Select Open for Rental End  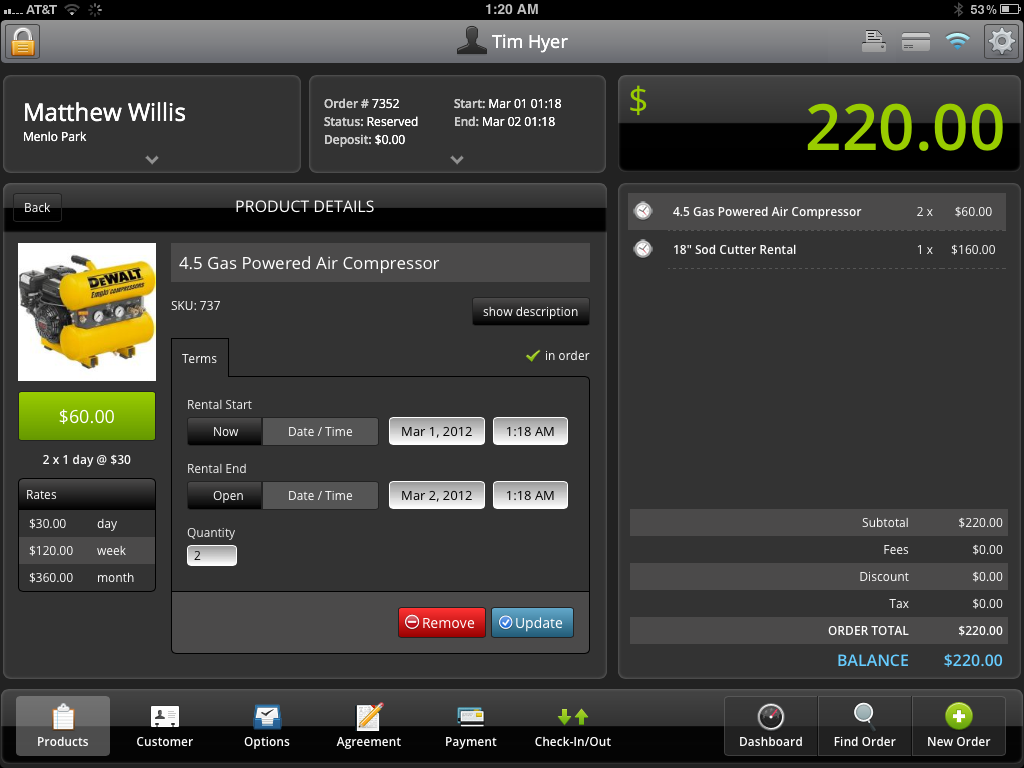[x=225, y=495]
